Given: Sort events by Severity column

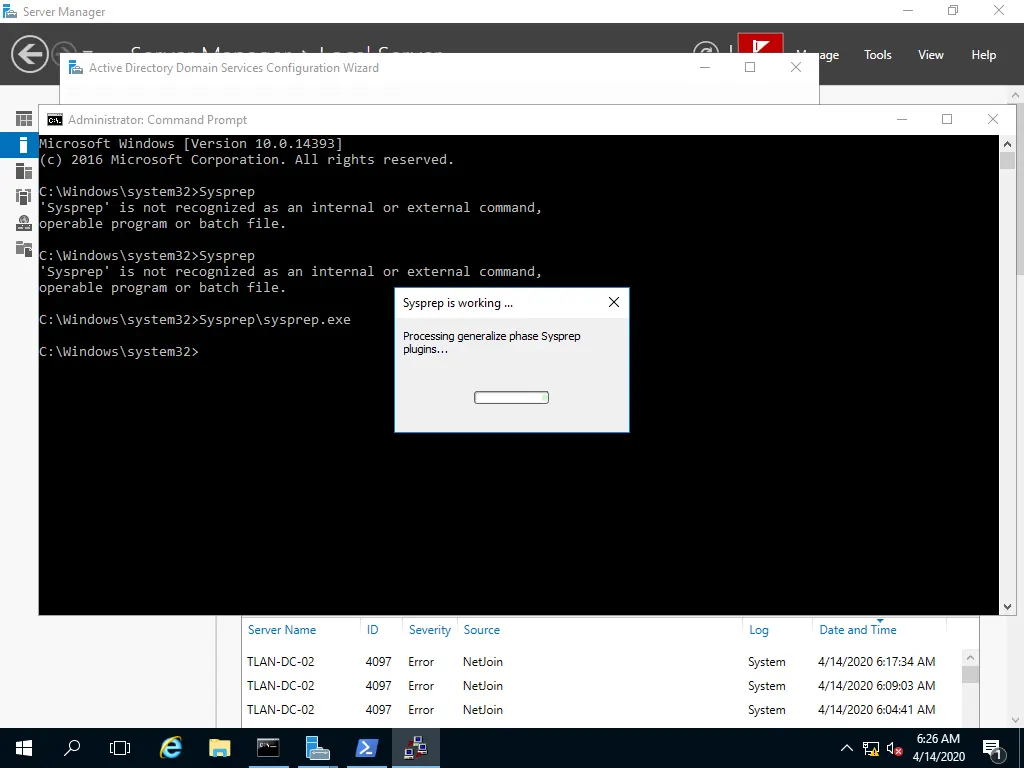Looking at the screenshot, I should pos(429,630).
